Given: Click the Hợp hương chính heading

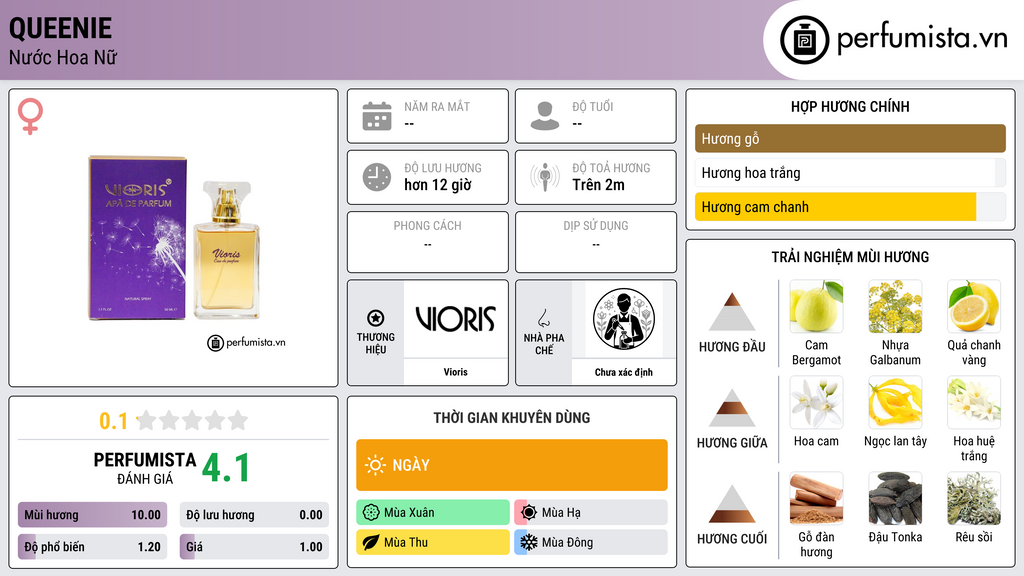Looking at the screenshot, I should [x=850, y=106].
